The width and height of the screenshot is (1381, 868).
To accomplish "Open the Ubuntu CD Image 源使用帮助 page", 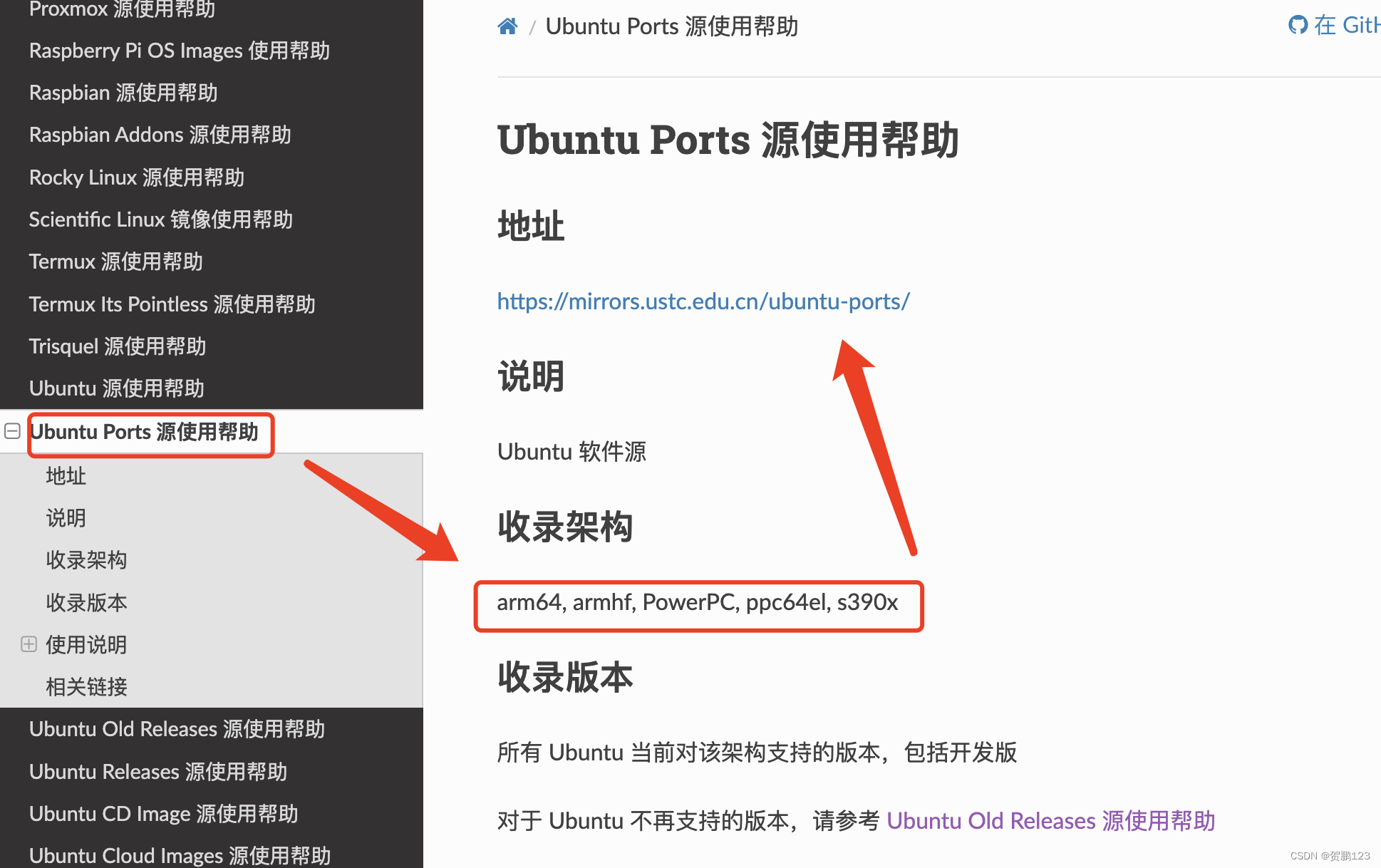I will coord(163,813).
